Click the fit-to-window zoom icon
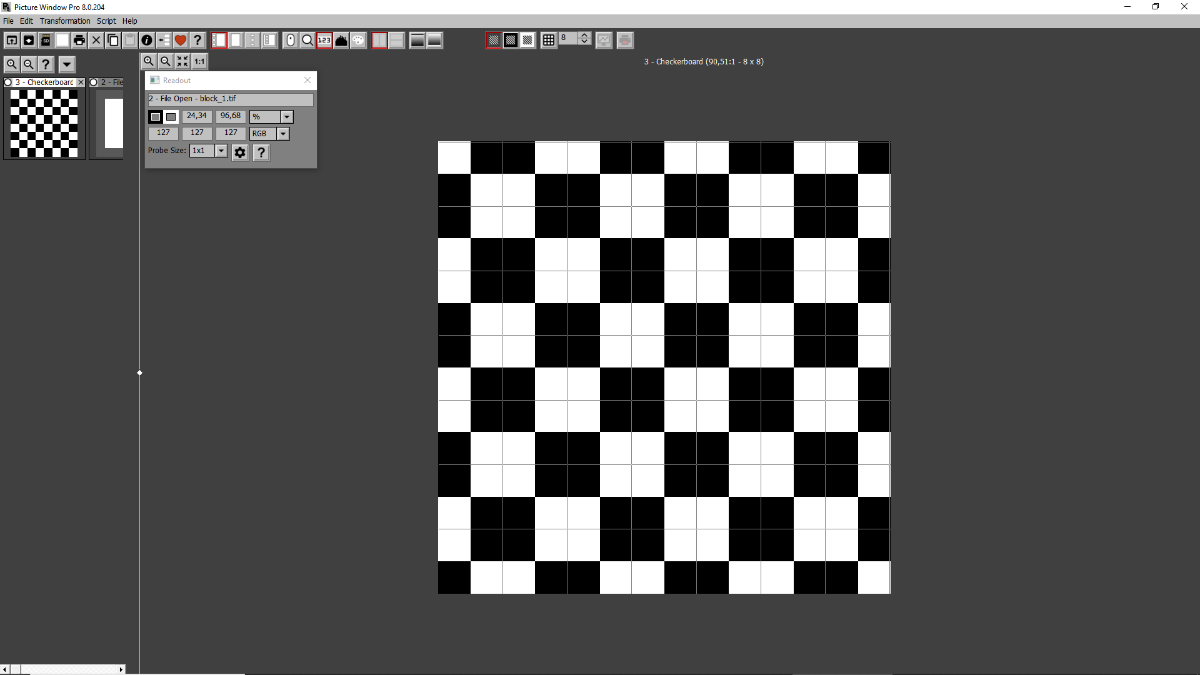1200x675 pixels. point(182,61)
